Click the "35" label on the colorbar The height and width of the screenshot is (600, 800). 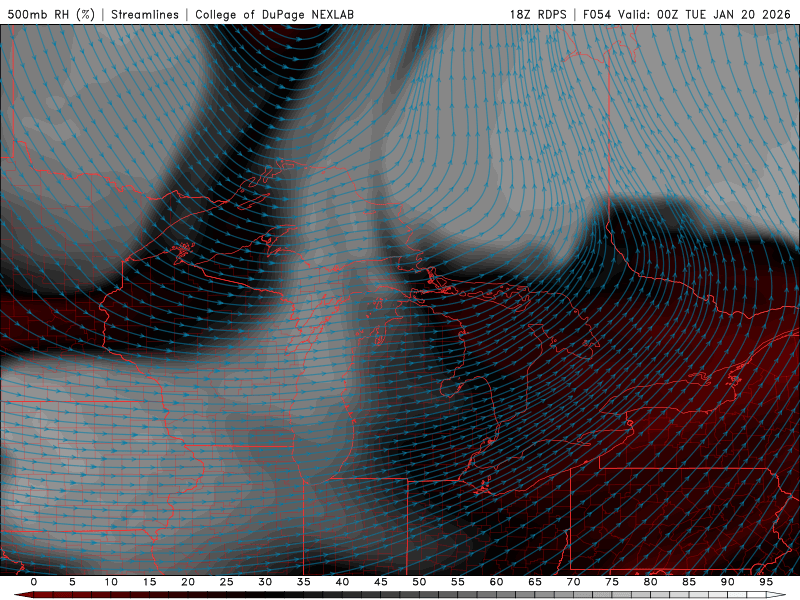pyautogui.click(x=304, y=582)
